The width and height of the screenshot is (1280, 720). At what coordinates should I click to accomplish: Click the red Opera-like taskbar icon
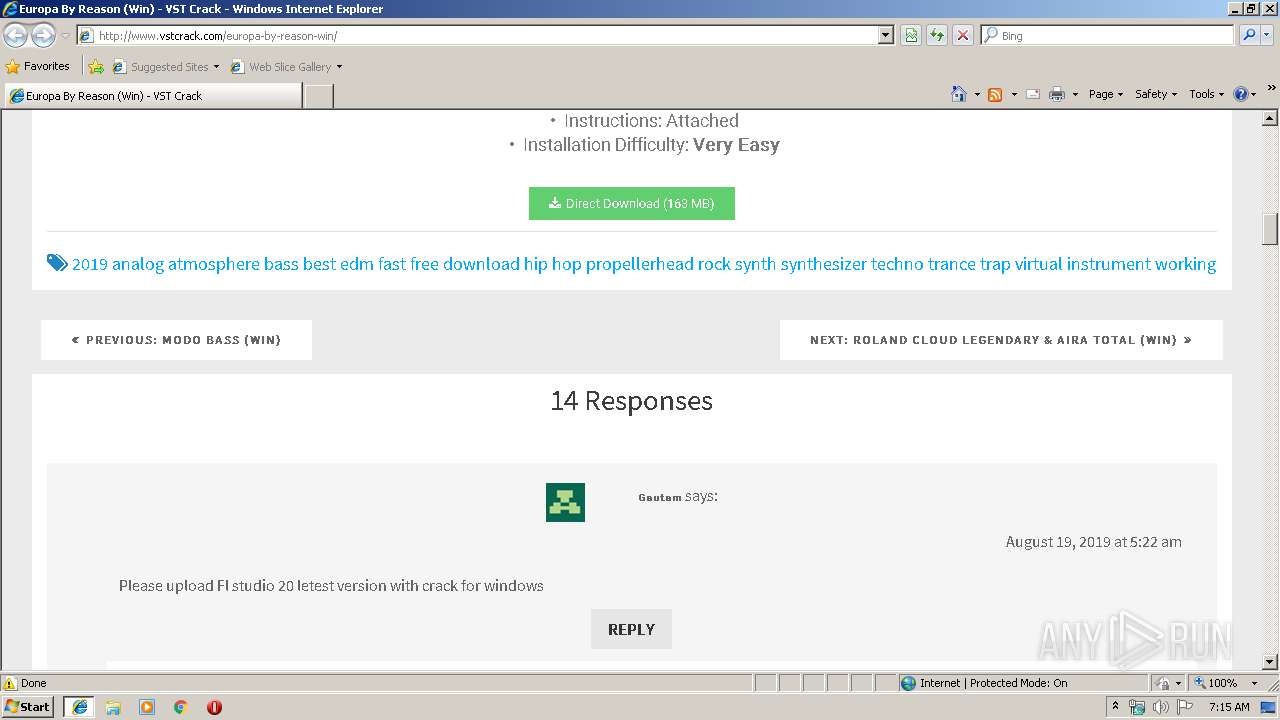[214, 707]
